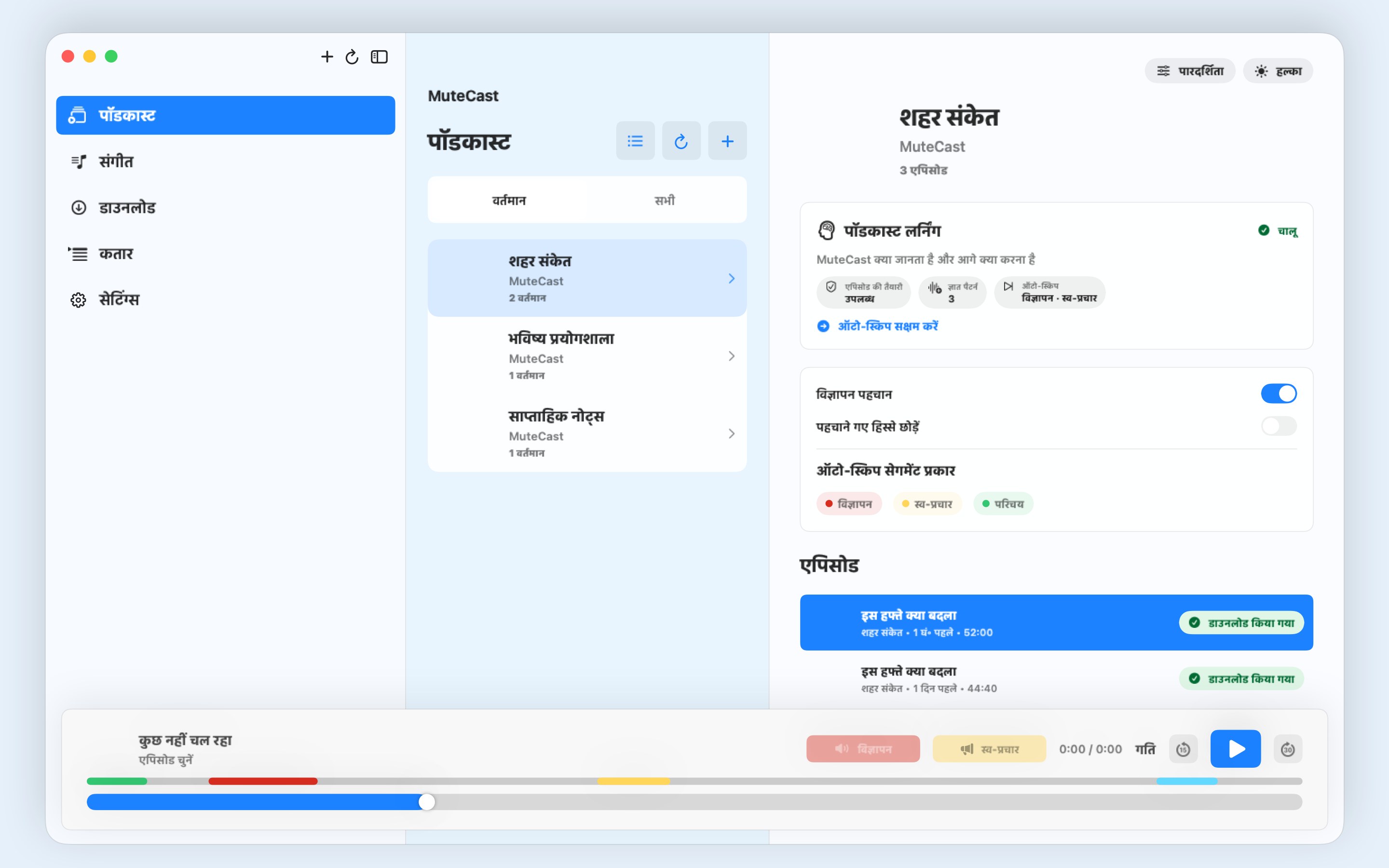Expand chevron on साप्ताहिक नोट्स row
The width and height of the screenshot is (1389, 868).
731,434
